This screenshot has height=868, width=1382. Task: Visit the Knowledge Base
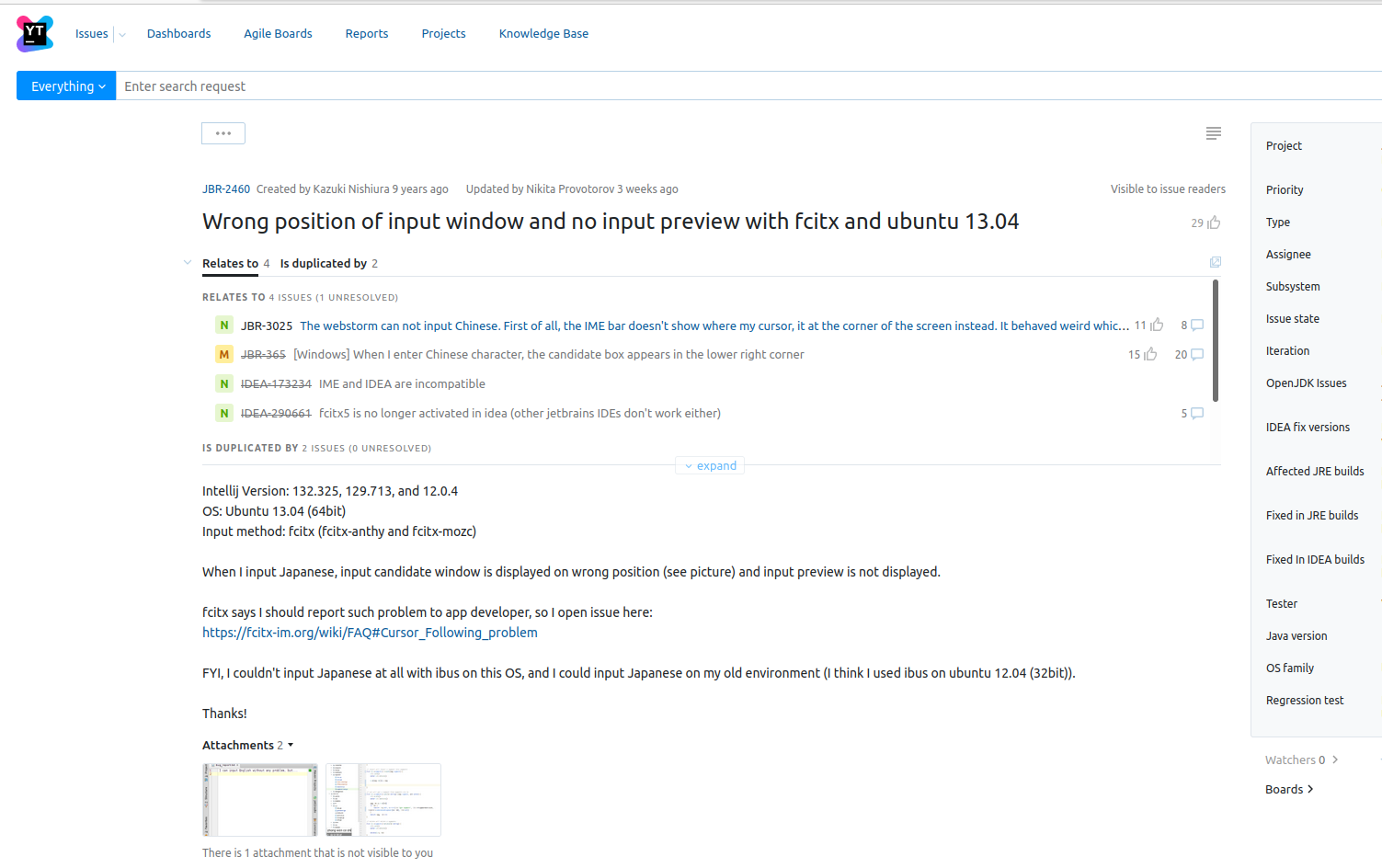[543, 33]
